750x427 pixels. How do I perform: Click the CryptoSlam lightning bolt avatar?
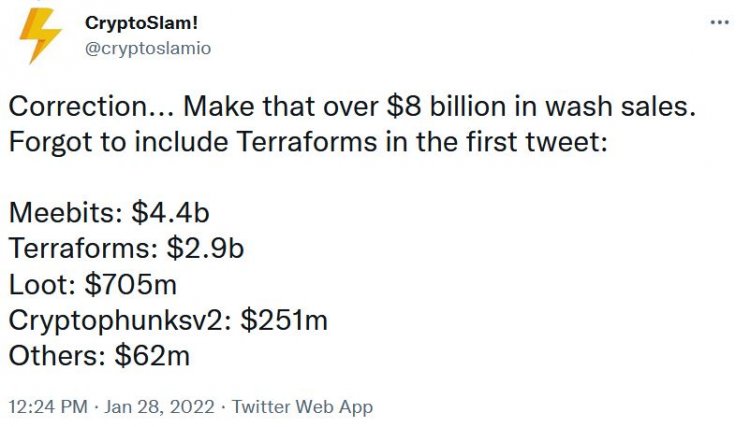click(x=41, y=38)
